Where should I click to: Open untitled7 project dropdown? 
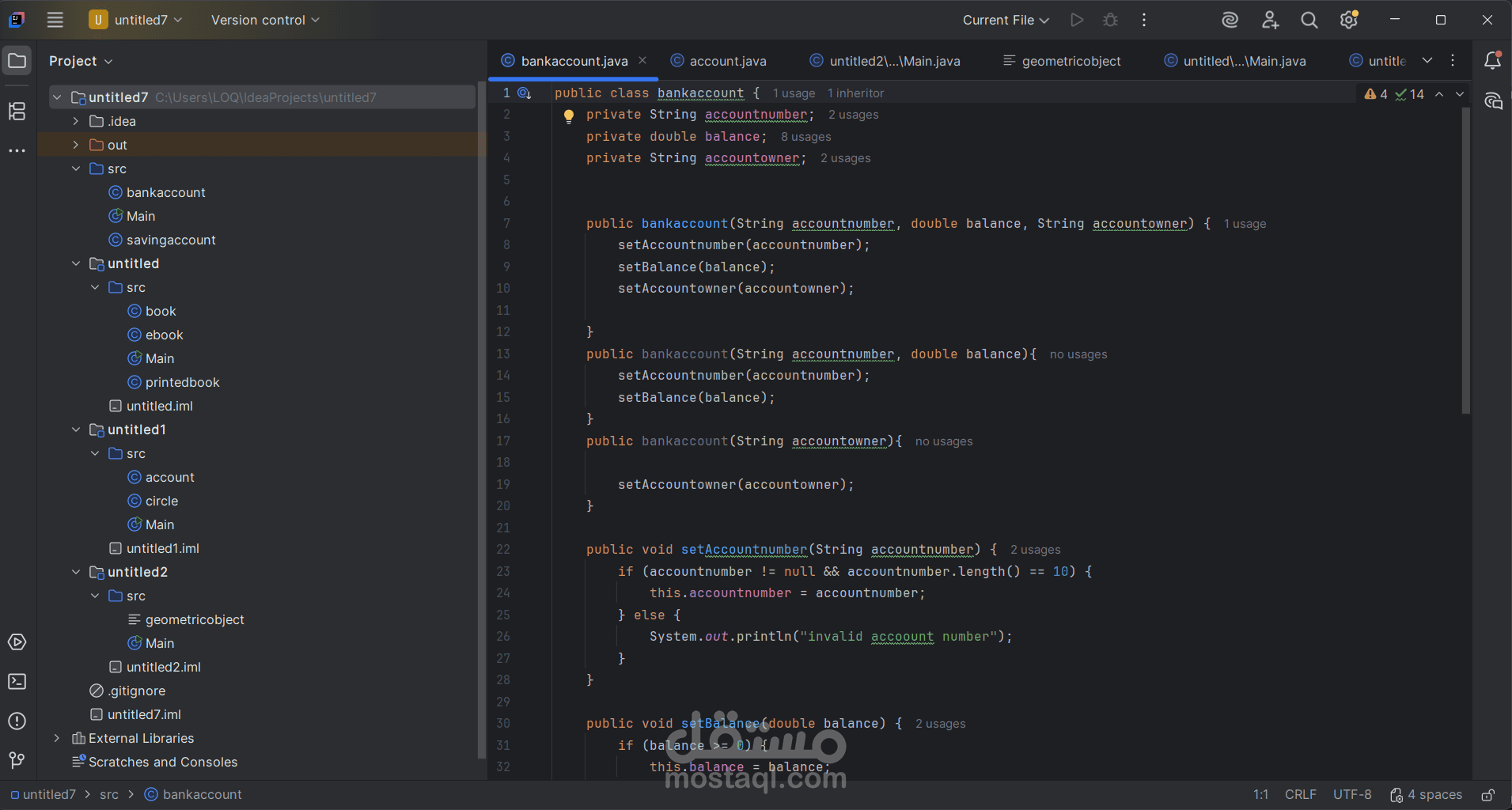coord(136,20)
